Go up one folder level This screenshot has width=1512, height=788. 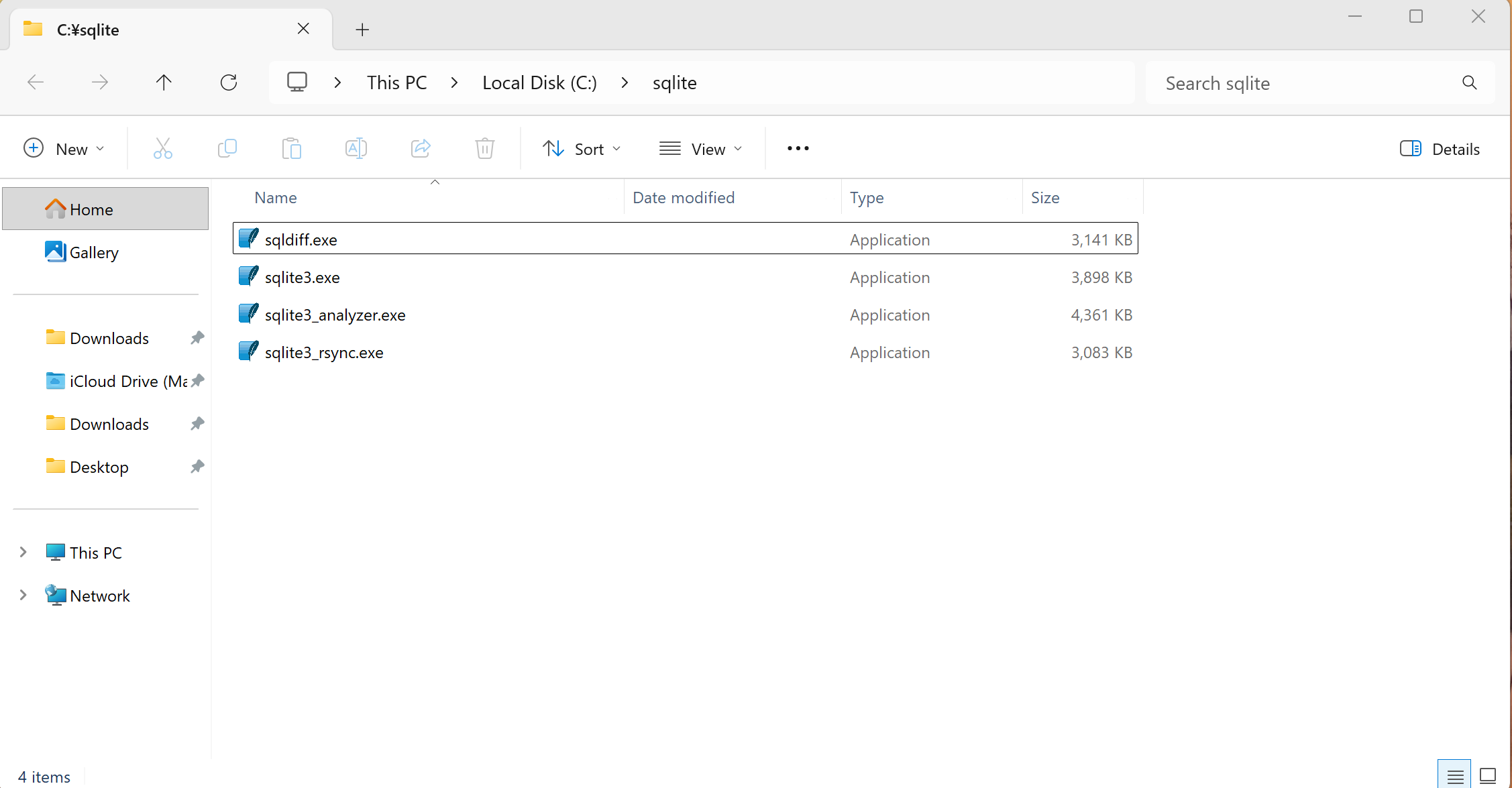point(164,82)
